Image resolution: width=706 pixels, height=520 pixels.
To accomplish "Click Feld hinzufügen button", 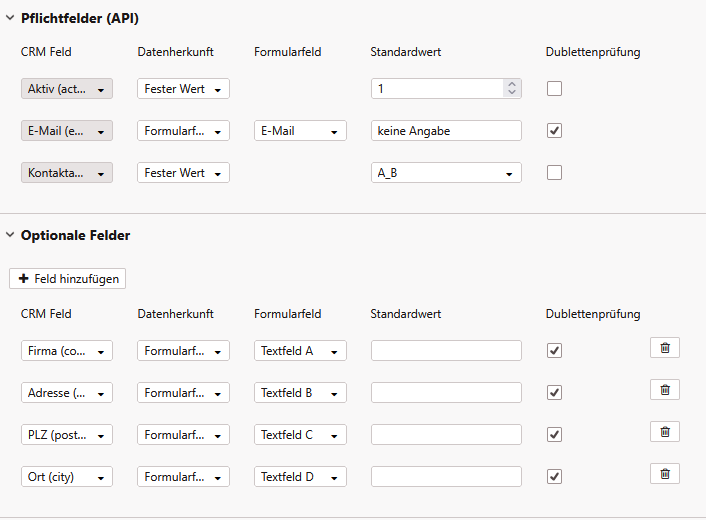I will tap(67, 278).
